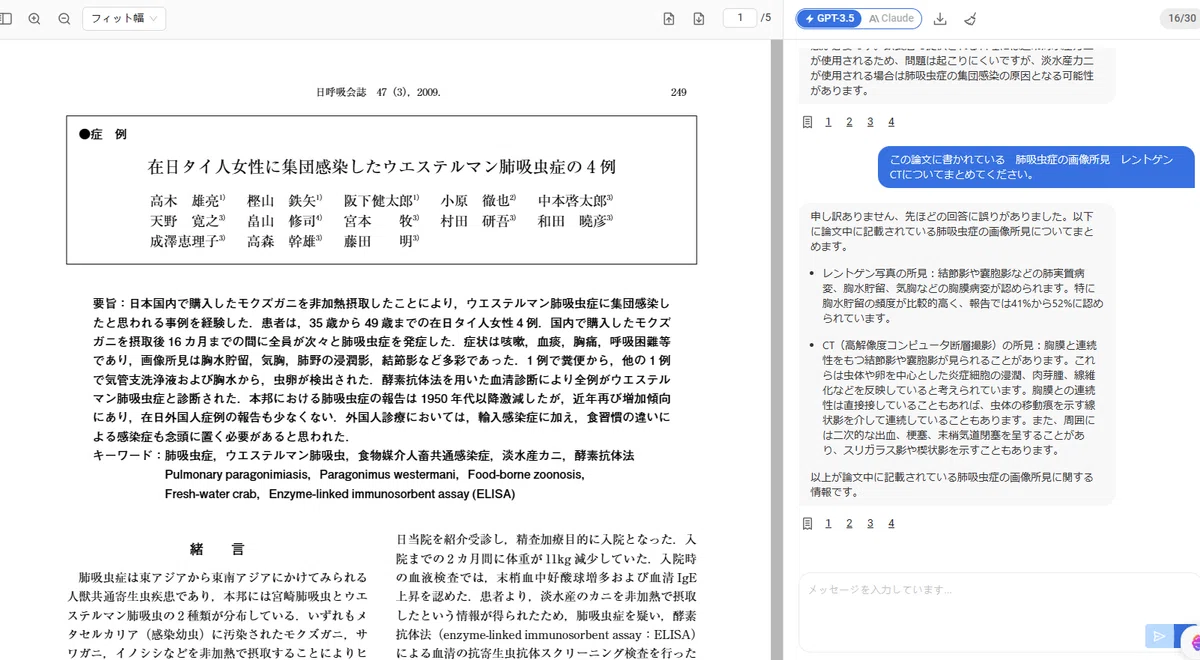Open page reference 2 under first answer
The width and height of the screenshot is (1200, 660).
tap(849, 122)
